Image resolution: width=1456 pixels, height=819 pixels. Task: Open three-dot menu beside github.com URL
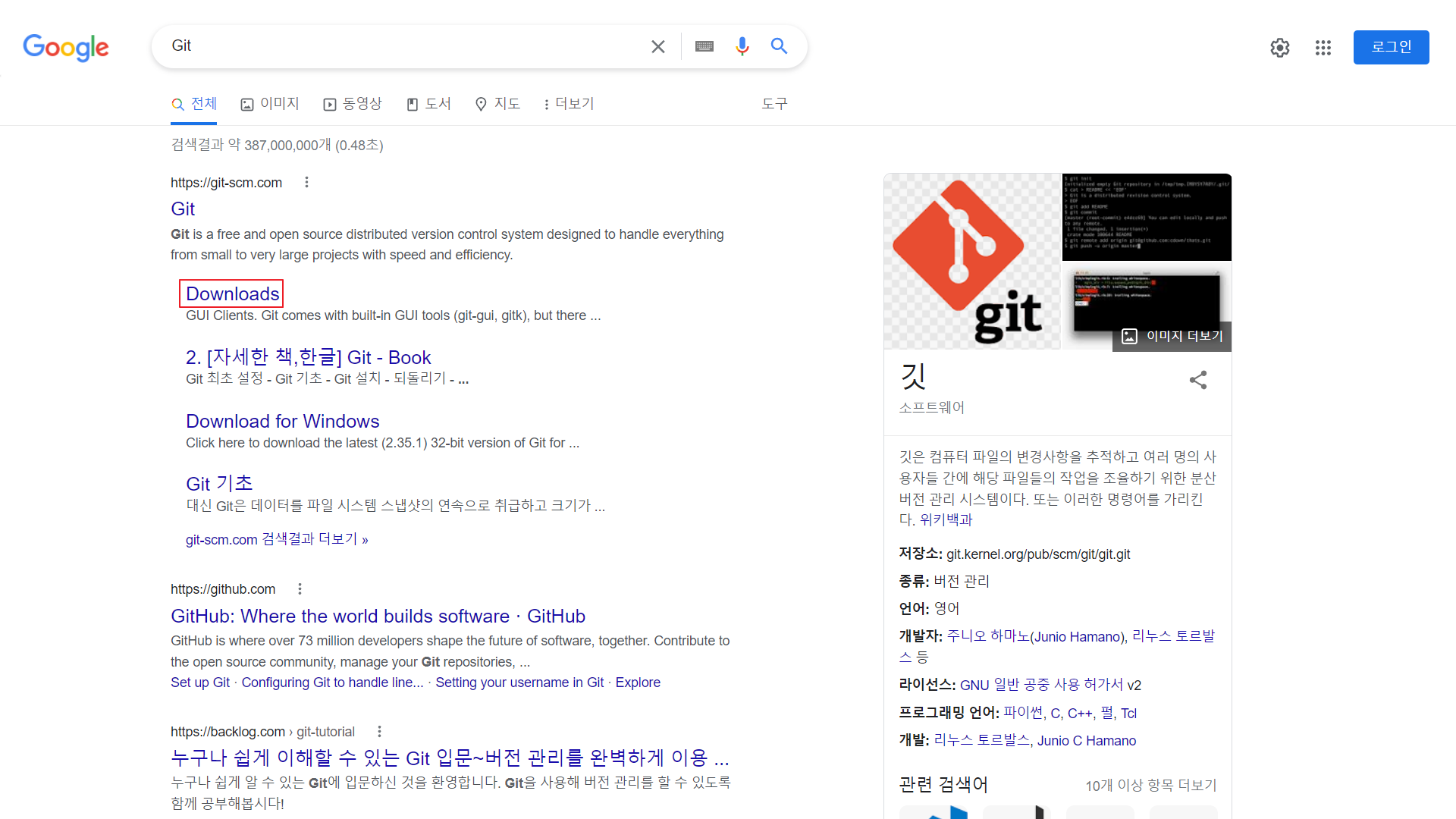[300, 589]
